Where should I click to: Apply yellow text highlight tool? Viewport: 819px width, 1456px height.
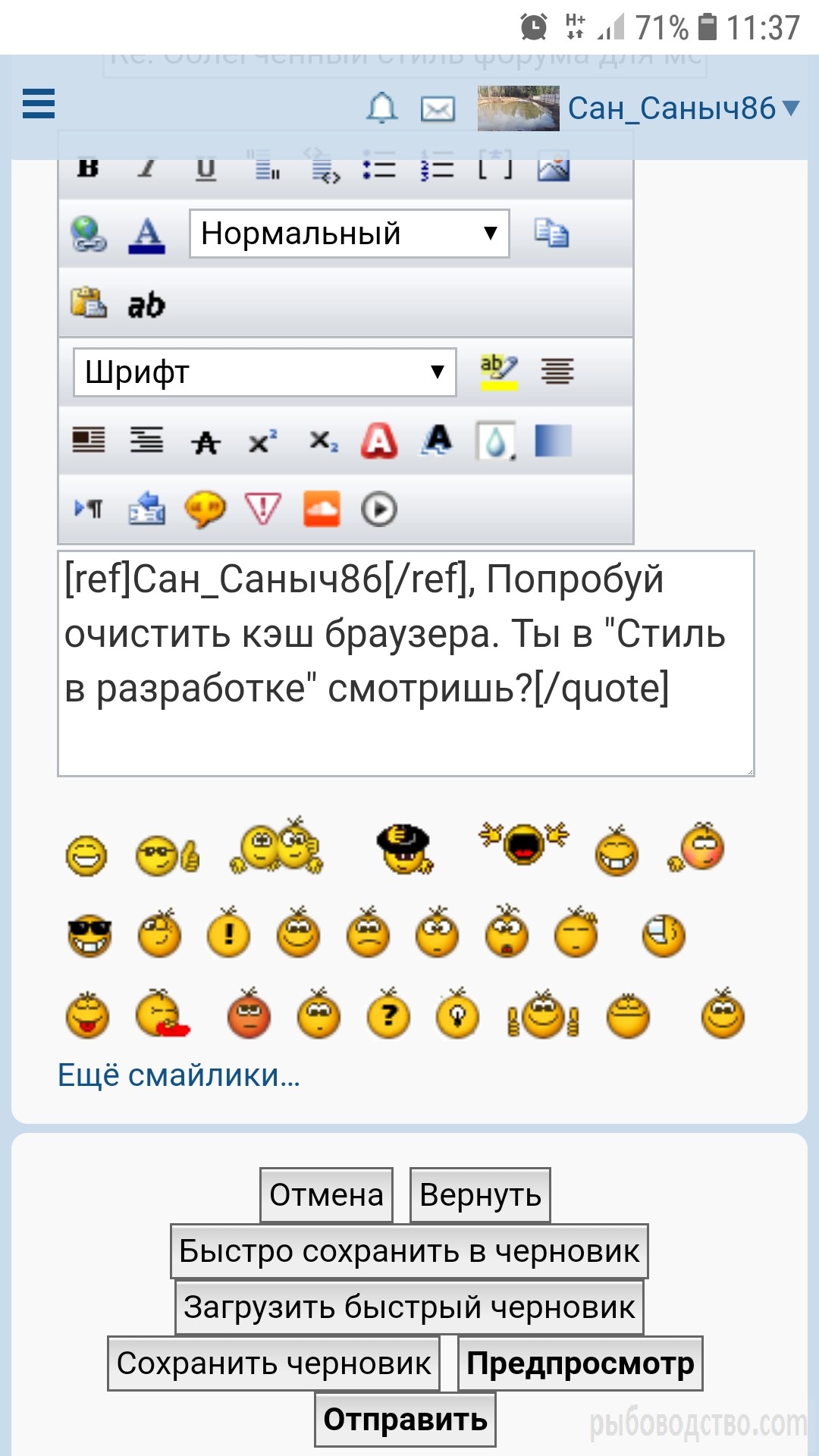(499, 372)
